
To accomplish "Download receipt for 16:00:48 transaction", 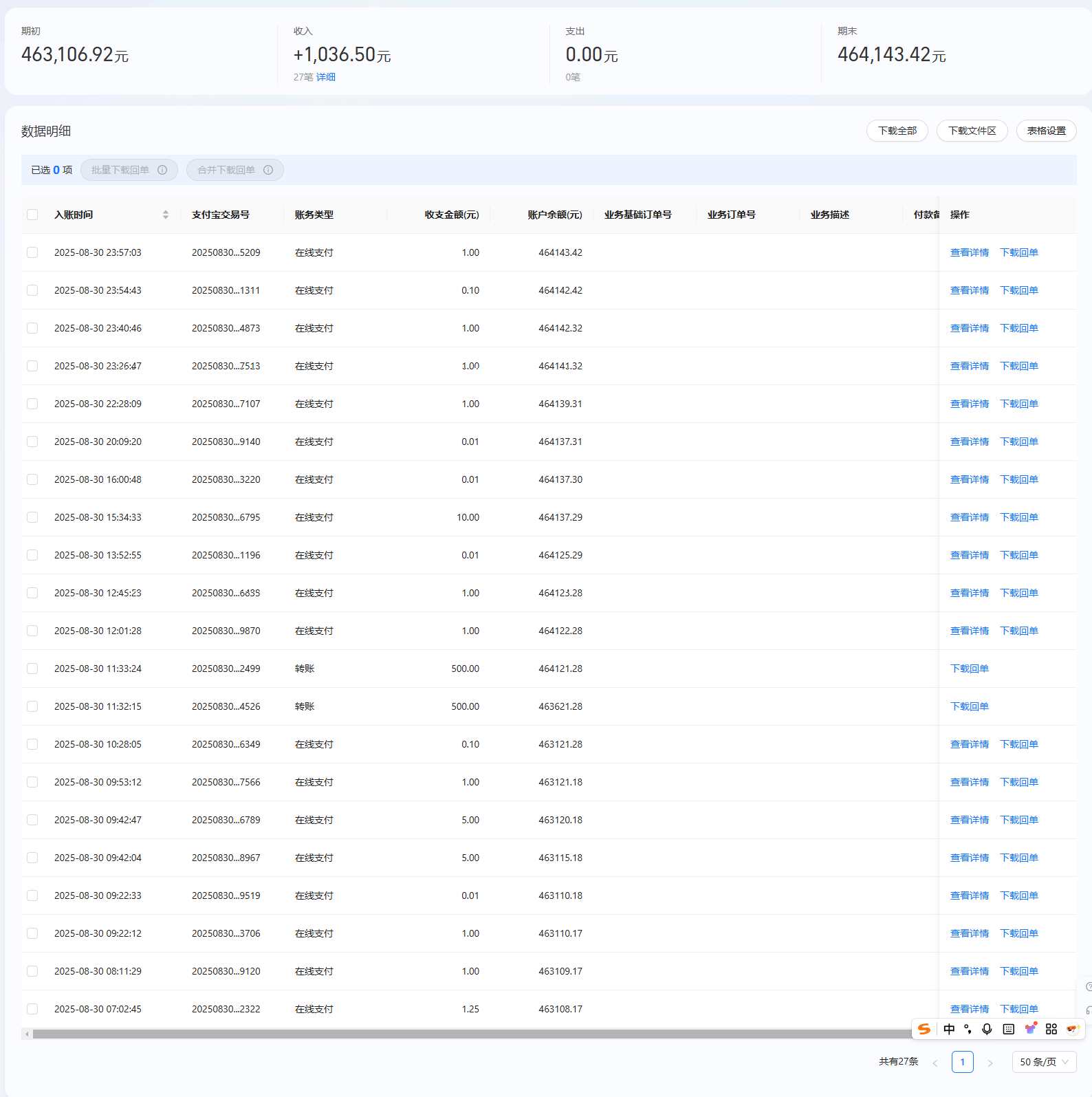I will click(x=1019, y=479).
